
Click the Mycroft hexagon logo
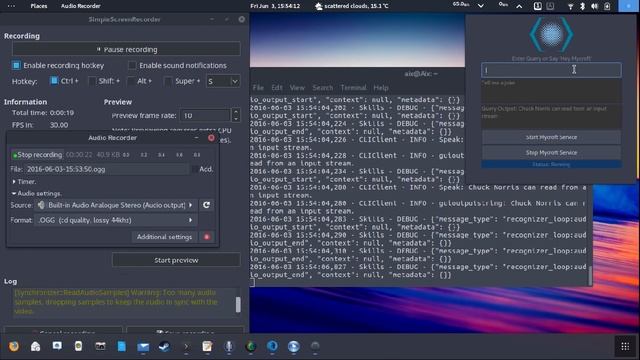click(x=551, y=34)
